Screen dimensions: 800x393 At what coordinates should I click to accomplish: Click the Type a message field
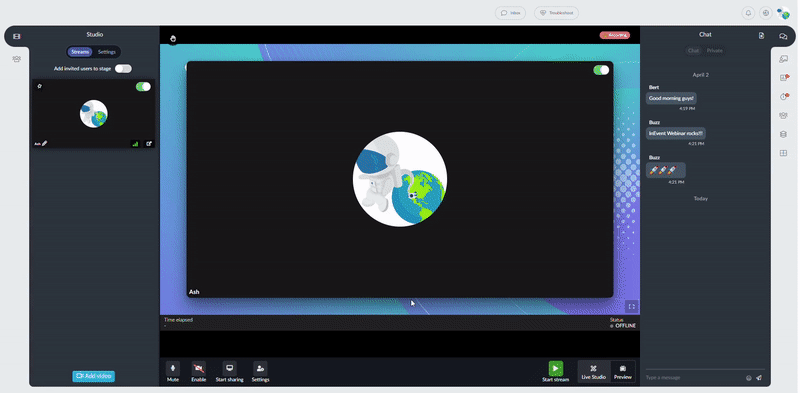pos(694,378)
